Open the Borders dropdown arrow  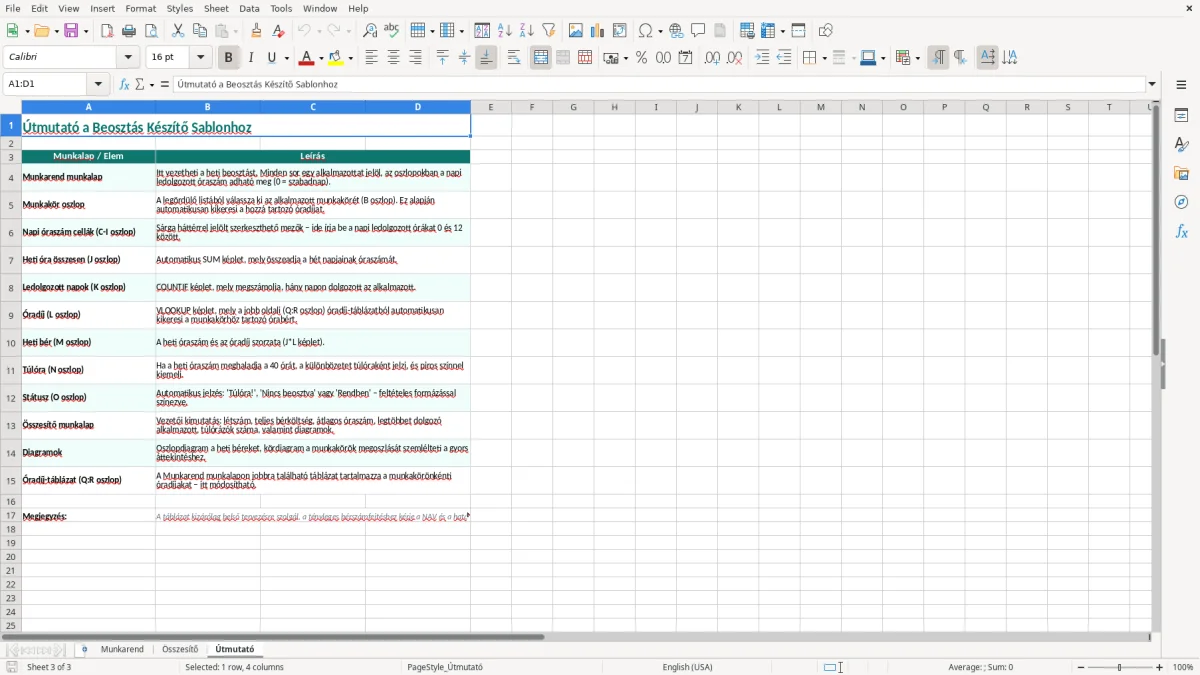823,58
